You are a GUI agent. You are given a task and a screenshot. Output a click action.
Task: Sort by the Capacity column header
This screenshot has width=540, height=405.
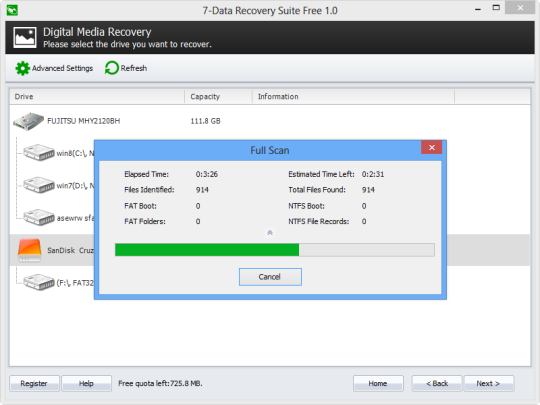click(x=219, y=97)
